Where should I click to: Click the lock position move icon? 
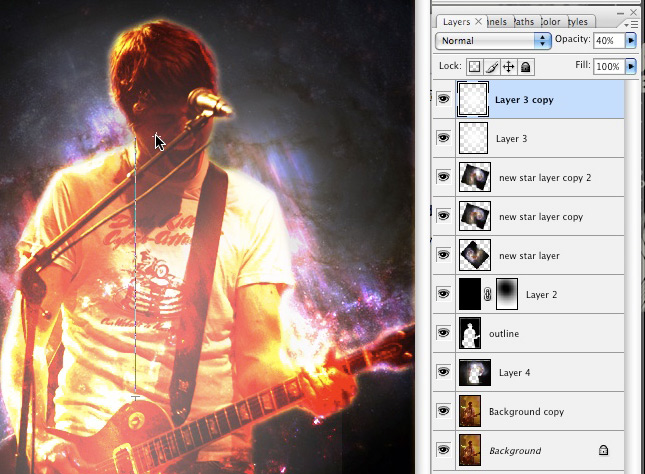508,67
